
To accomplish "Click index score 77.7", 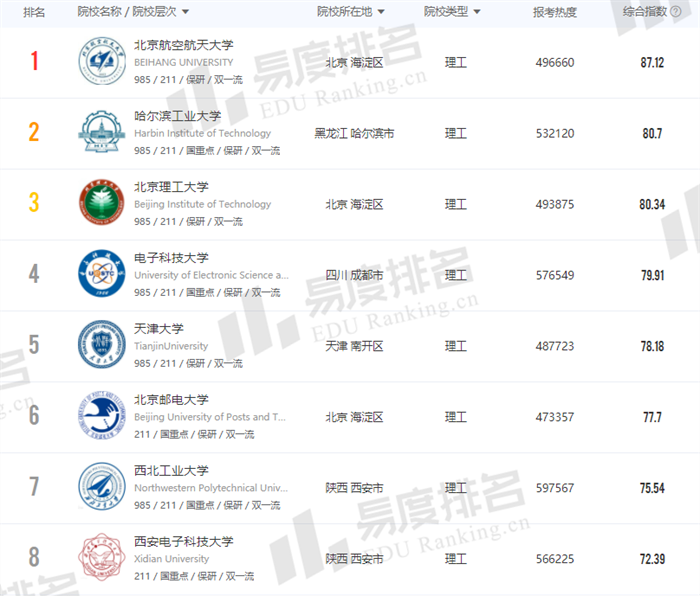I will [x=652, y=417].
